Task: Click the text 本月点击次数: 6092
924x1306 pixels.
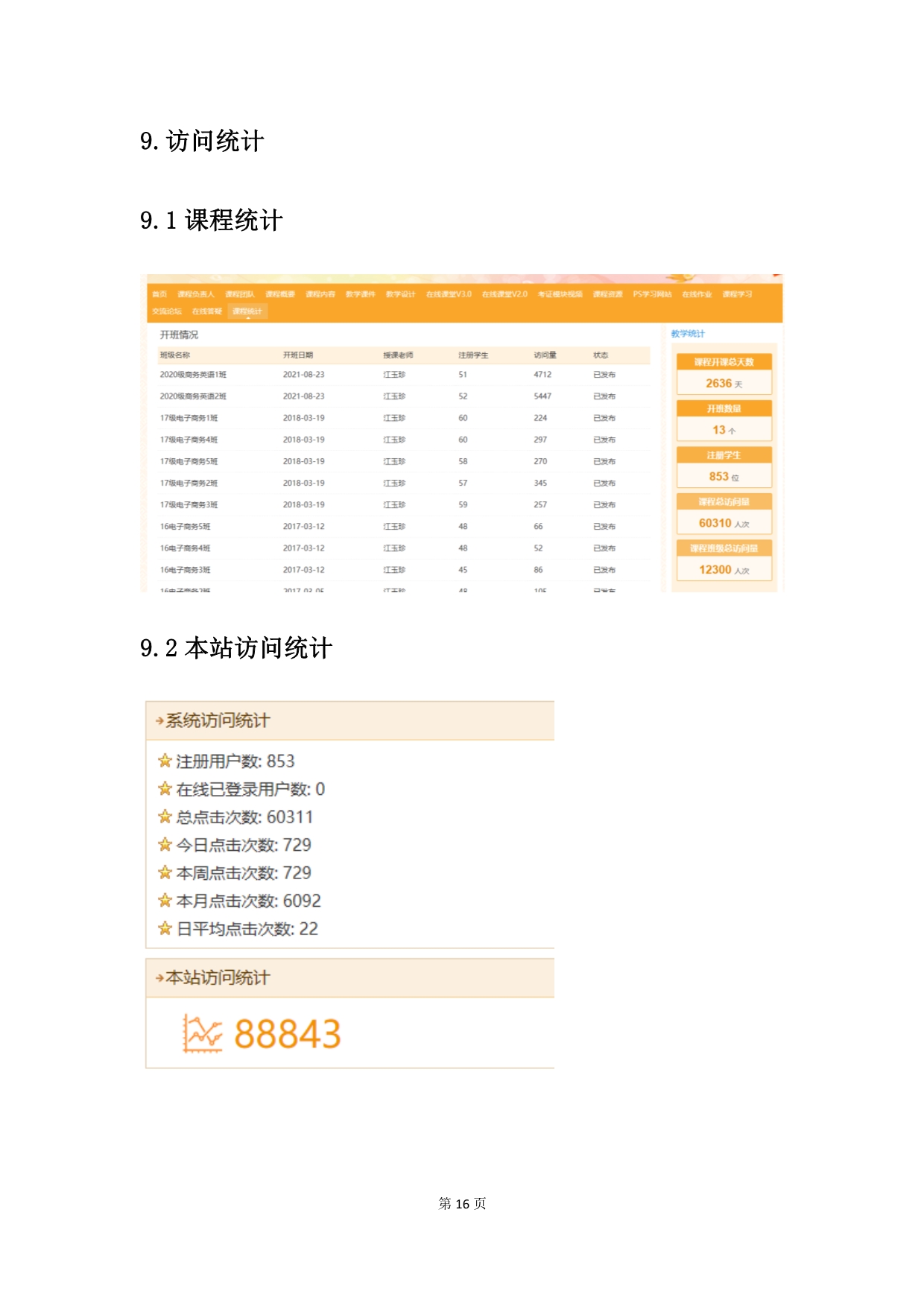Action: 249,901
